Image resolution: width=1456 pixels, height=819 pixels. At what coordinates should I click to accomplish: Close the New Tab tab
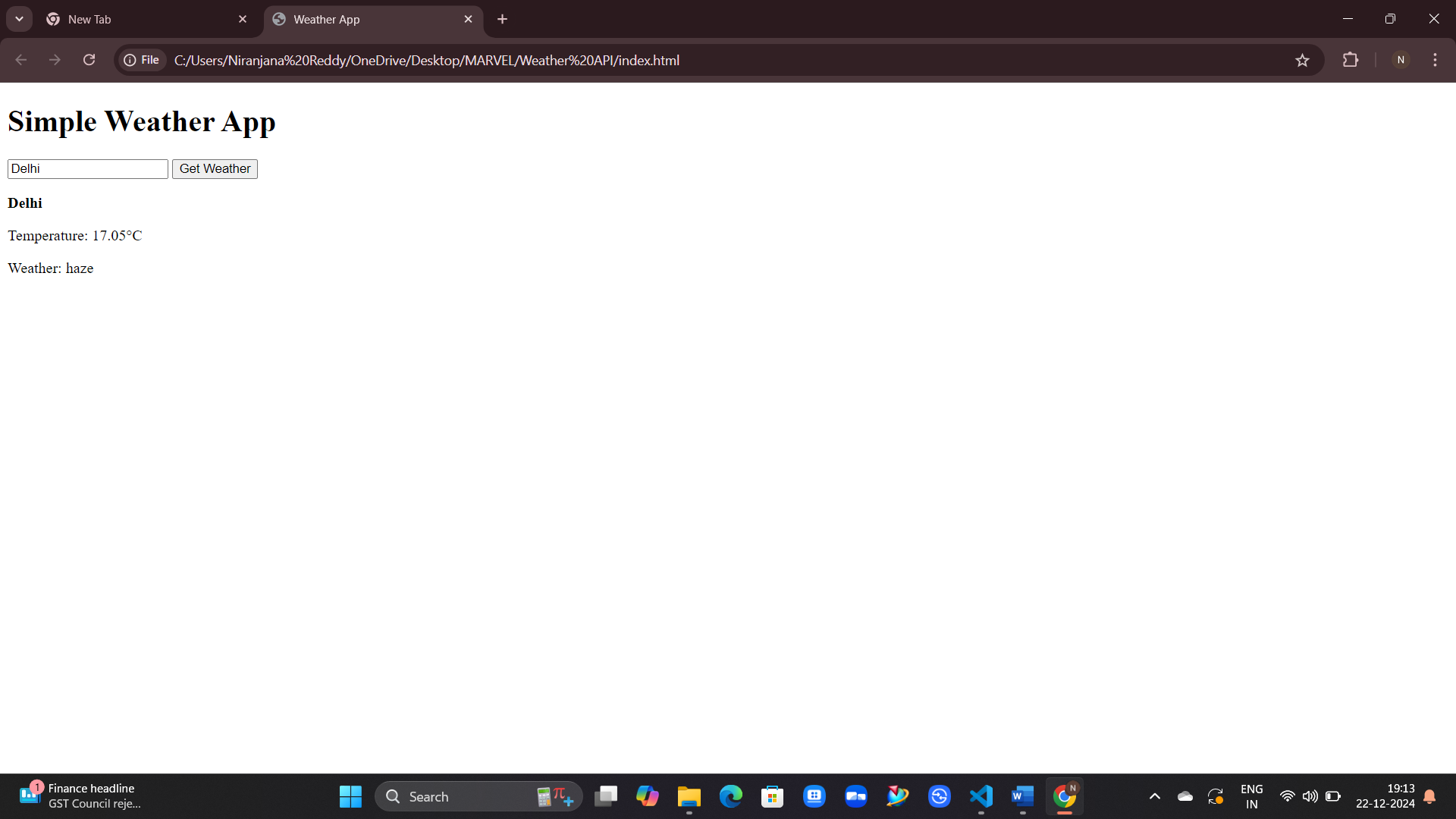click(243, 19)
